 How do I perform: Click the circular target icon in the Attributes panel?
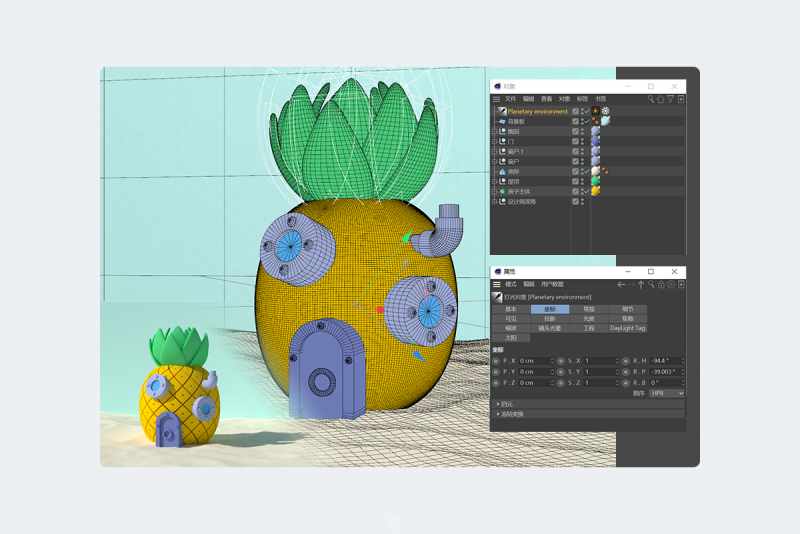[671, 285]
